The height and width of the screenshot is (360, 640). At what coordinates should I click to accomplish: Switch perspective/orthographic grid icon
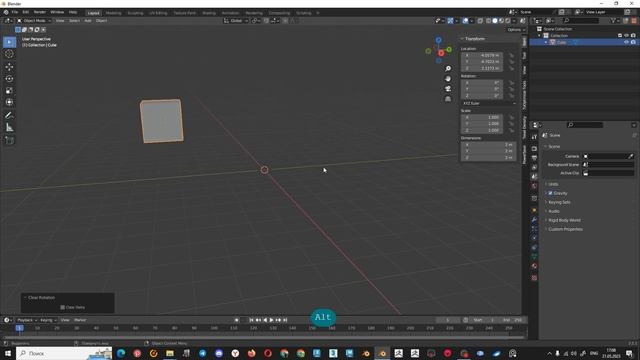tap(448, 99)
